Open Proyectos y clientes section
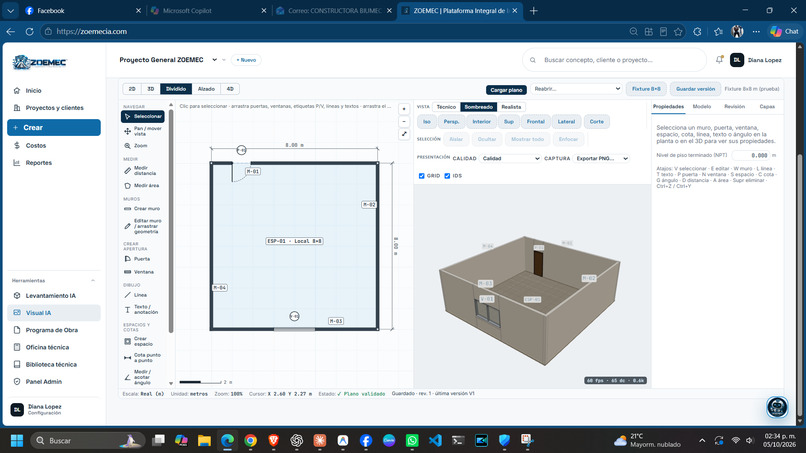 tap(54, 108)
